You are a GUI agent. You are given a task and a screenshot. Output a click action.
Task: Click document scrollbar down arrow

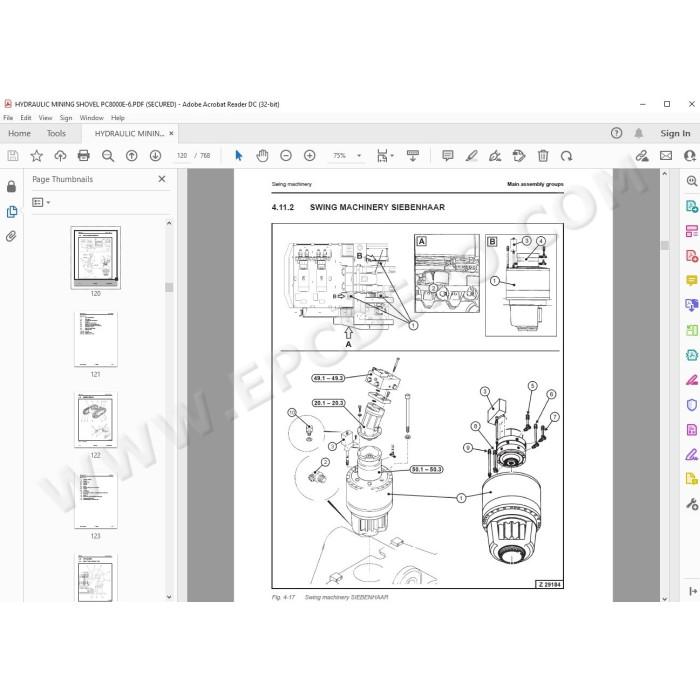coord(665,599)
